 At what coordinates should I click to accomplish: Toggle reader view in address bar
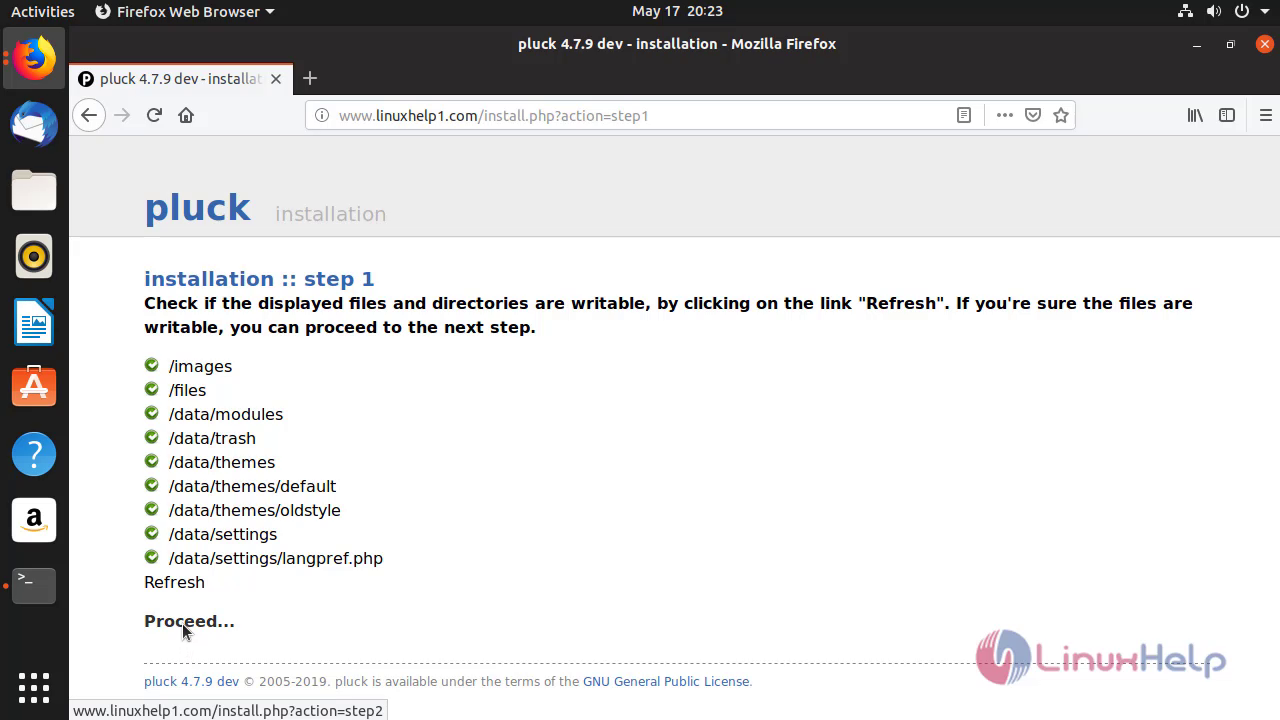point(964,115)
